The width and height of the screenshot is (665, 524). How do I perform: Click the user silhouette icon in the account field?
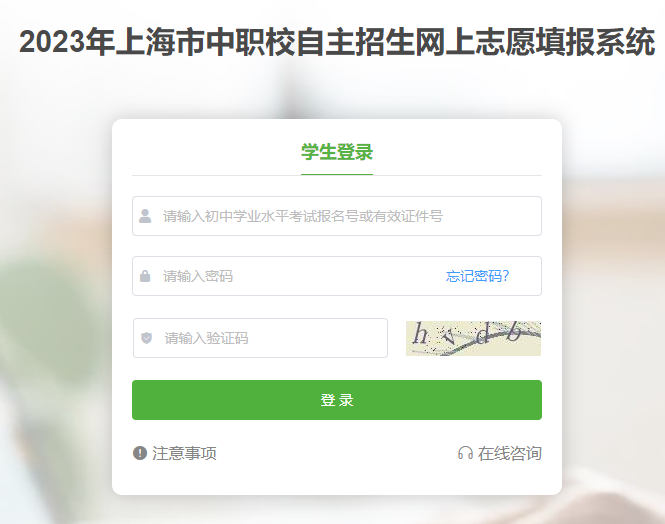tap(145, 216)
